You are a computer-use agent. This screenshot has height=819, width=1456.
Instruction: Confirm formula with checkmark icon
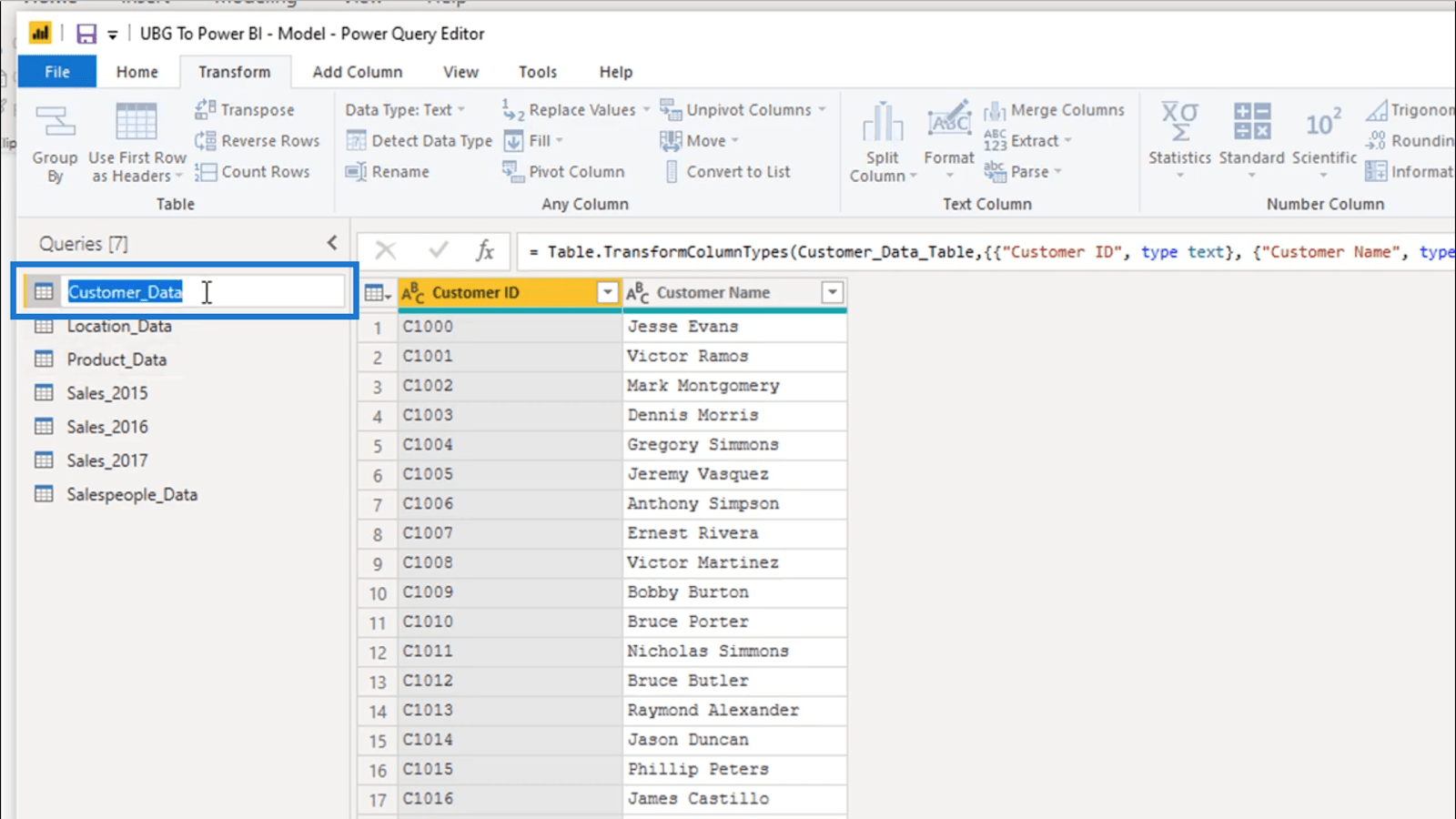(439, 250)
